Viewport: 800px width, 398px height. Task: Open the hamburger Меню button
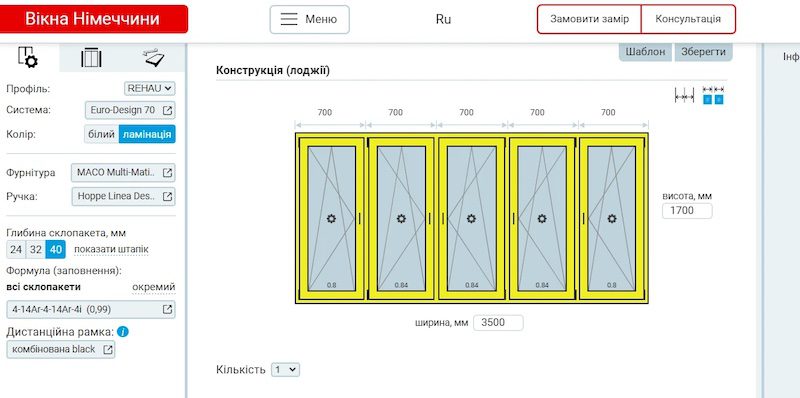310,19
